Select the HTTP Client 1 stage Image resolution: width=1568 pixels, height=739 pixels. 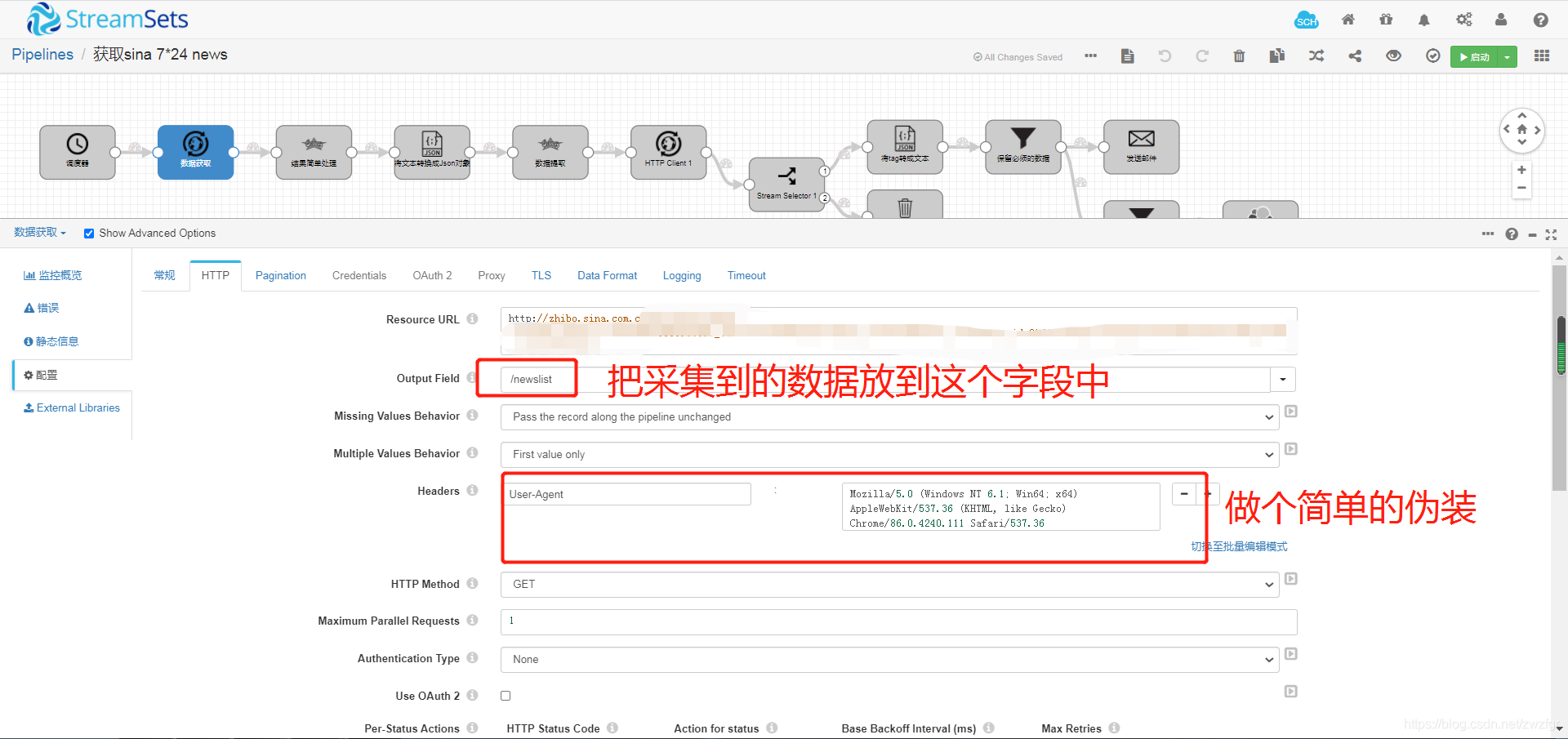[669, 152]
